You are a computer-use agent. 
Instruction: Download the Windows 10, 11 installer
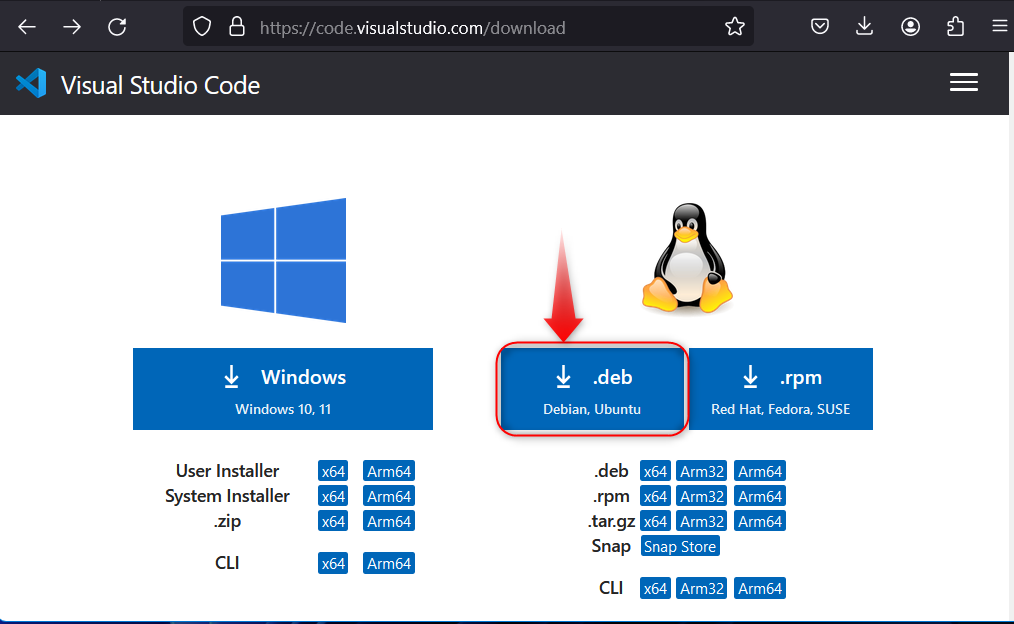pos(283,389)
